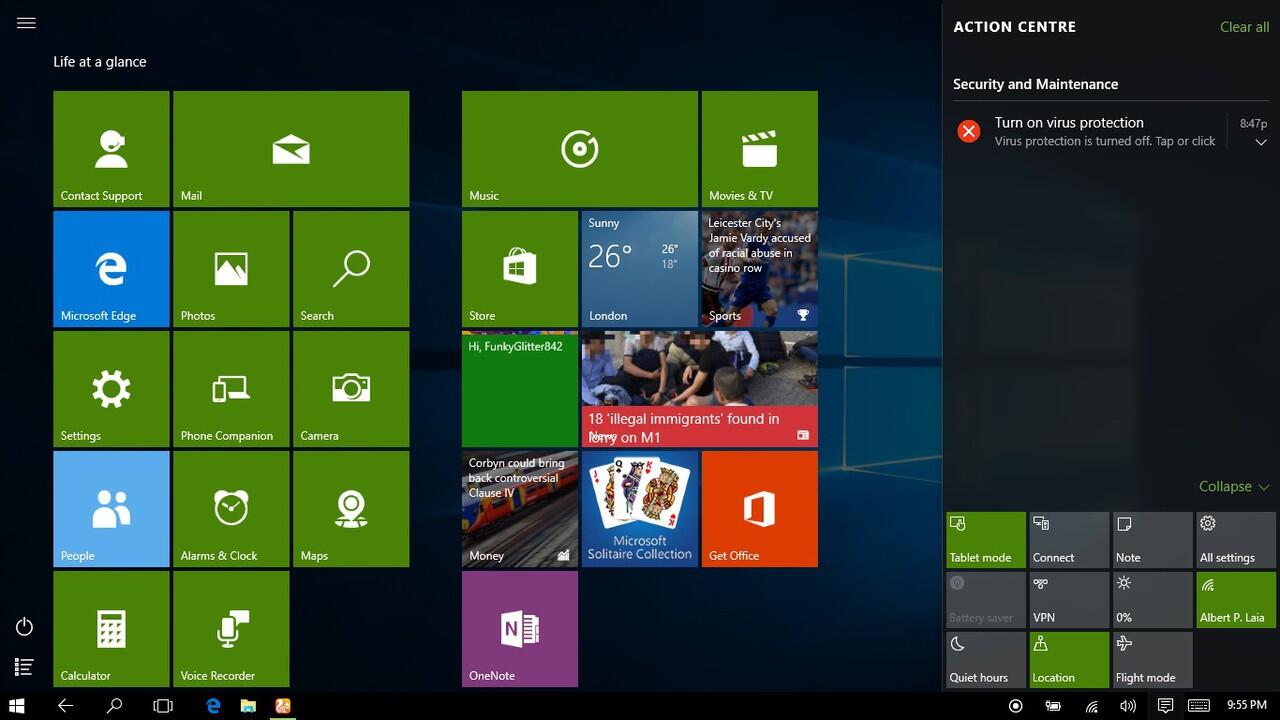Open Phone Companion tile

[x=231, y=389]
